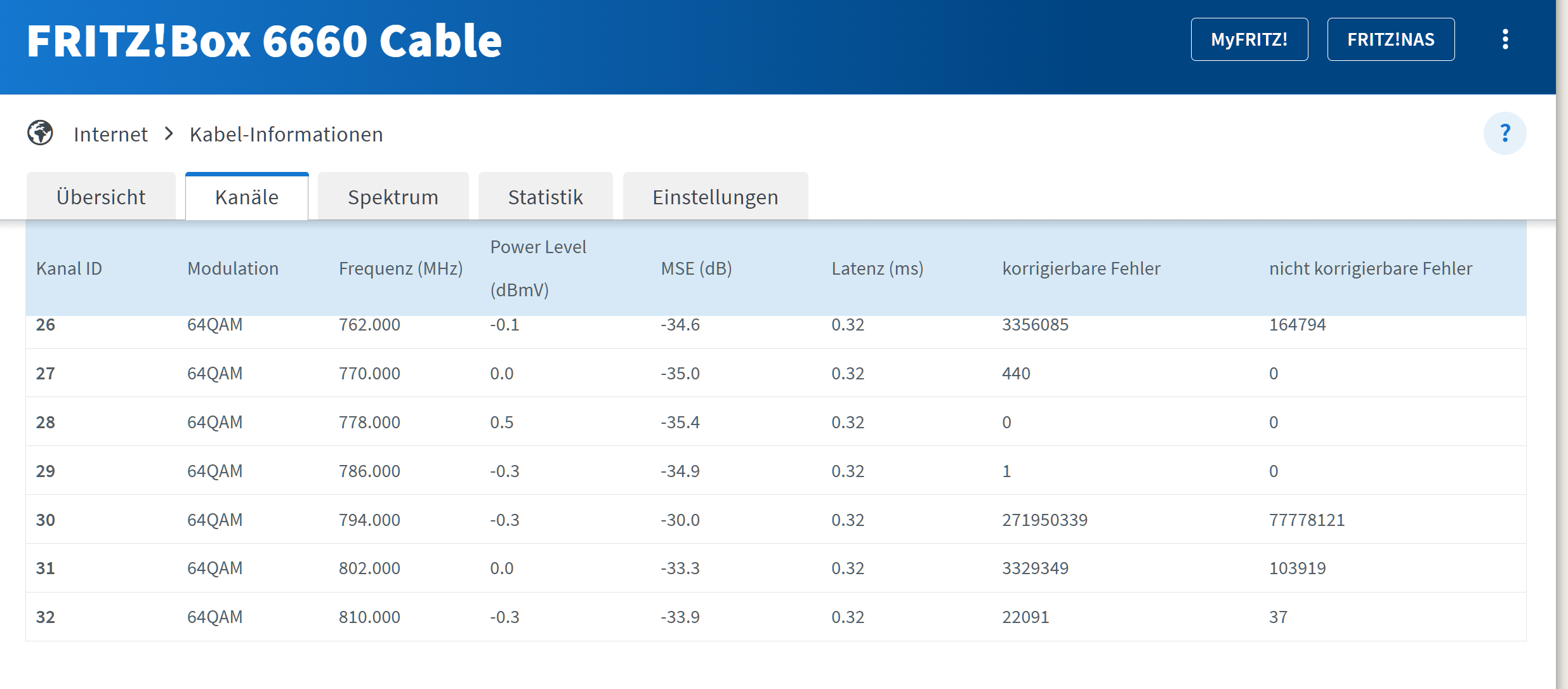Click MSE value -34.9
Image resolution: width=1568 pixels, height=689 pixels.
click(x=680, y=471)
